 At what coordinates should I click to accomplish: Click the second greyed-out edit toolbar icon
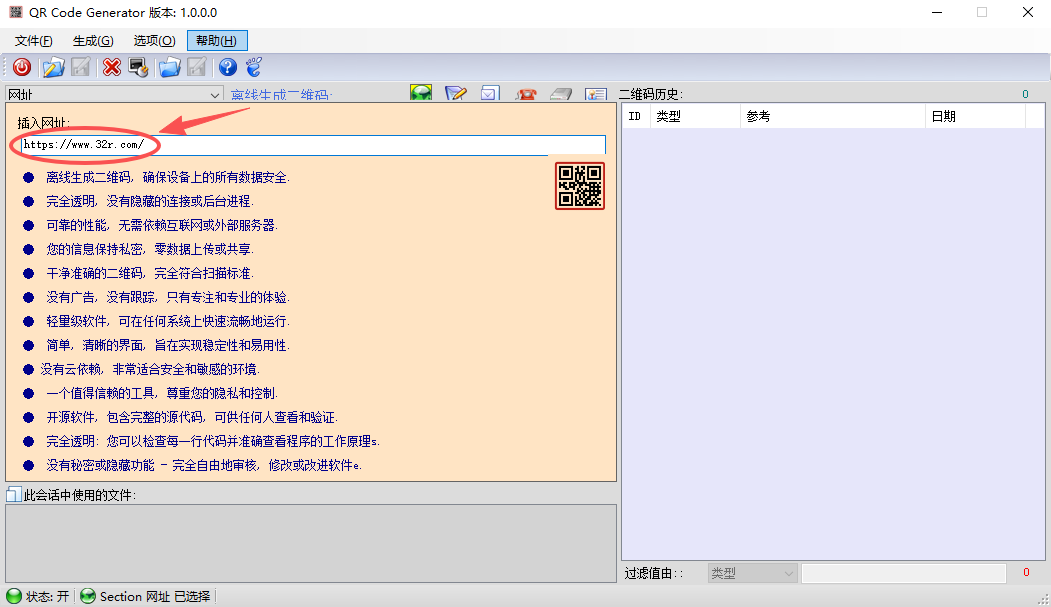tap(196, 67)
